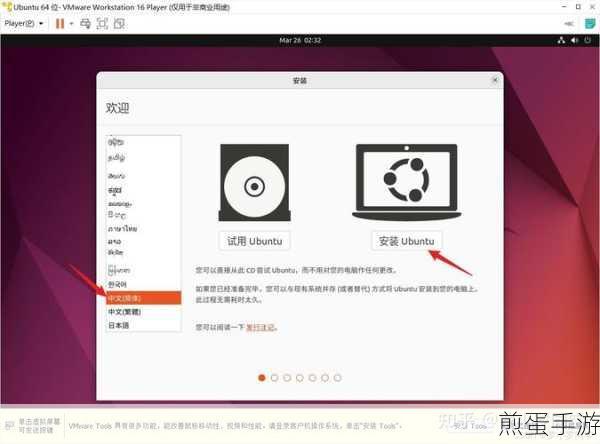Select ภาษาไทย in the language list
This screenshot has height=444, width=600.
coord(143,229)
